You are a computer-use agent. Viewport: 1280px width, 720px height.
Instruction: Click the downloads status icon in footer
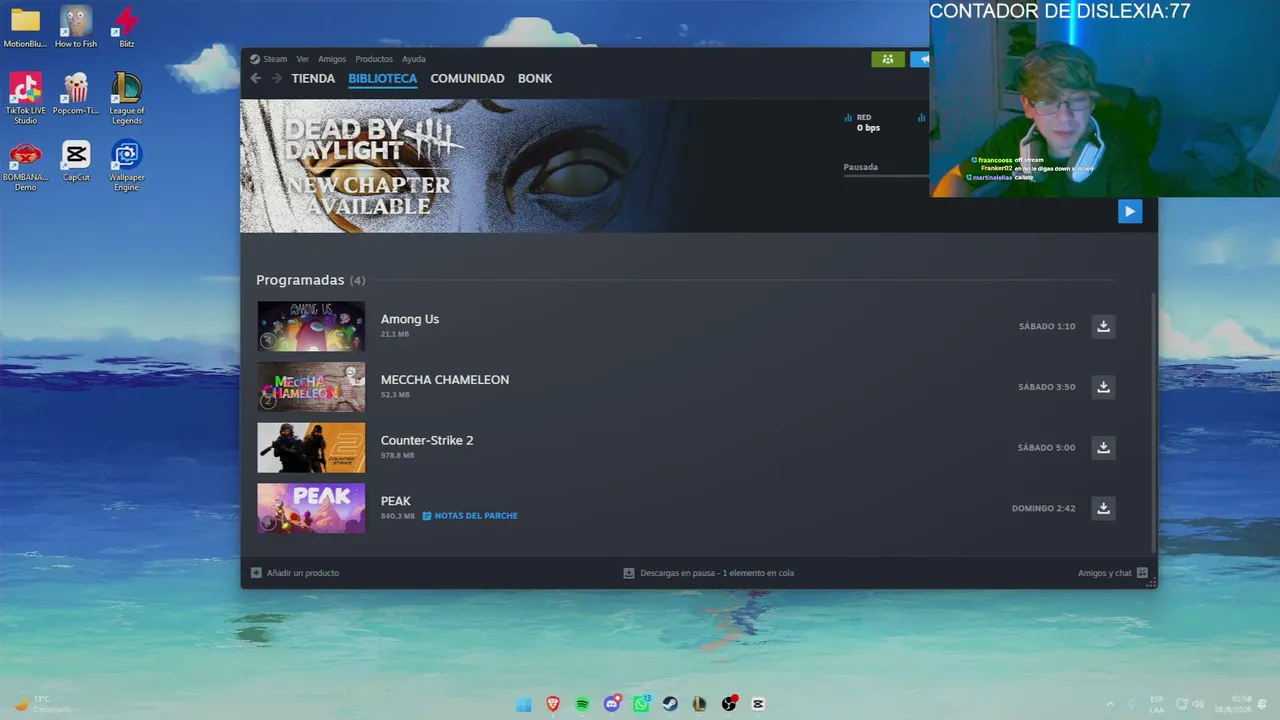(x=629, y=573)
